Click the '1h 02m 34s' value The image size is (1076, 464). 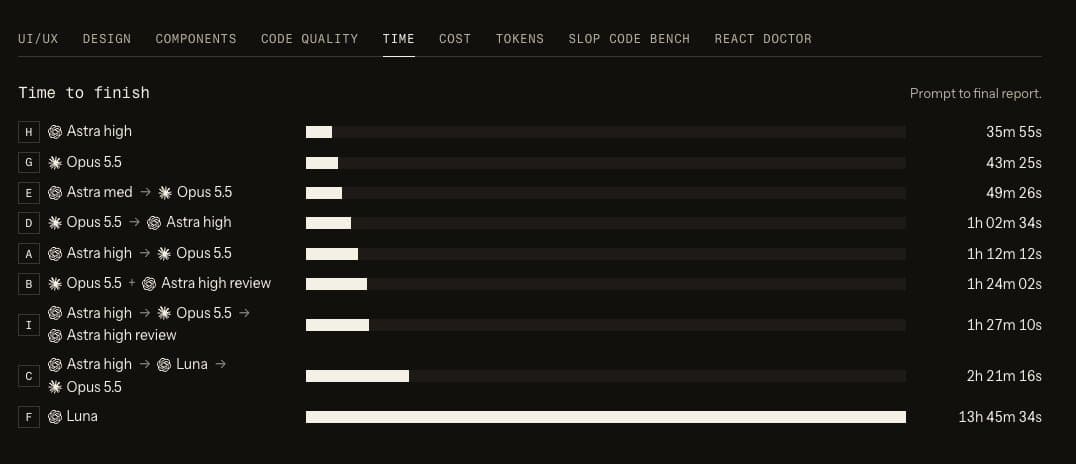tap(1004, 223)
